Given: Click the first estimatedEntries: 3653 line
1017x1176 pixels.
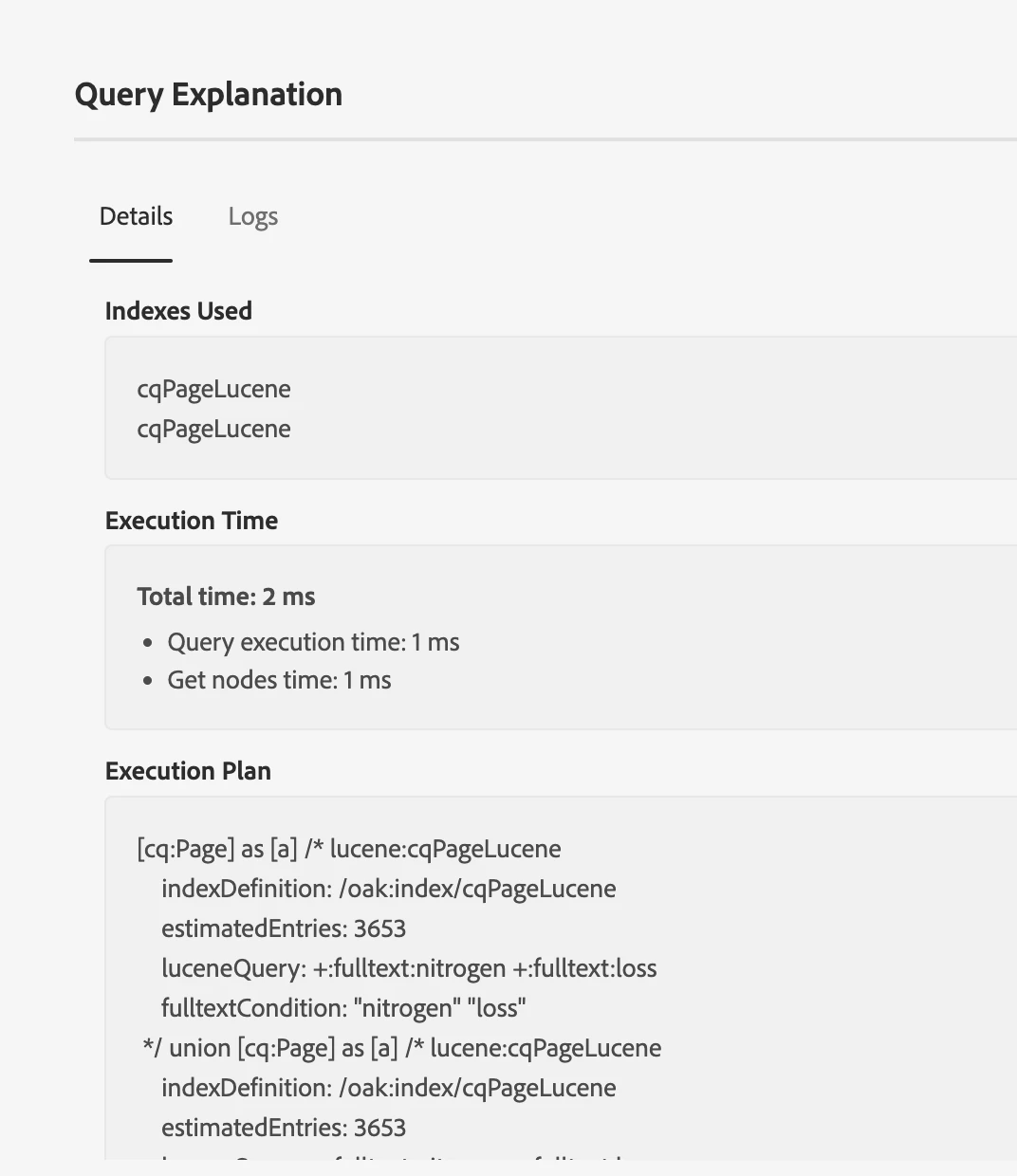Looking at the screenshot, I should (284, 928).
